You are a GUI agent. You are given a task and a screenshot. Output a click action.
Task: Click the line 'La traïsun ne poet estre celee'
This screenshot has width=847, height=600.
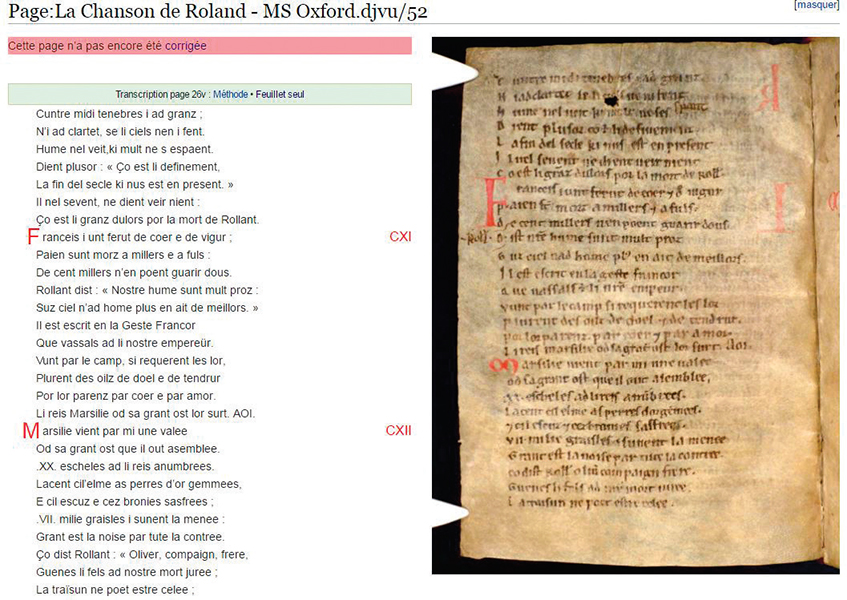115,590
